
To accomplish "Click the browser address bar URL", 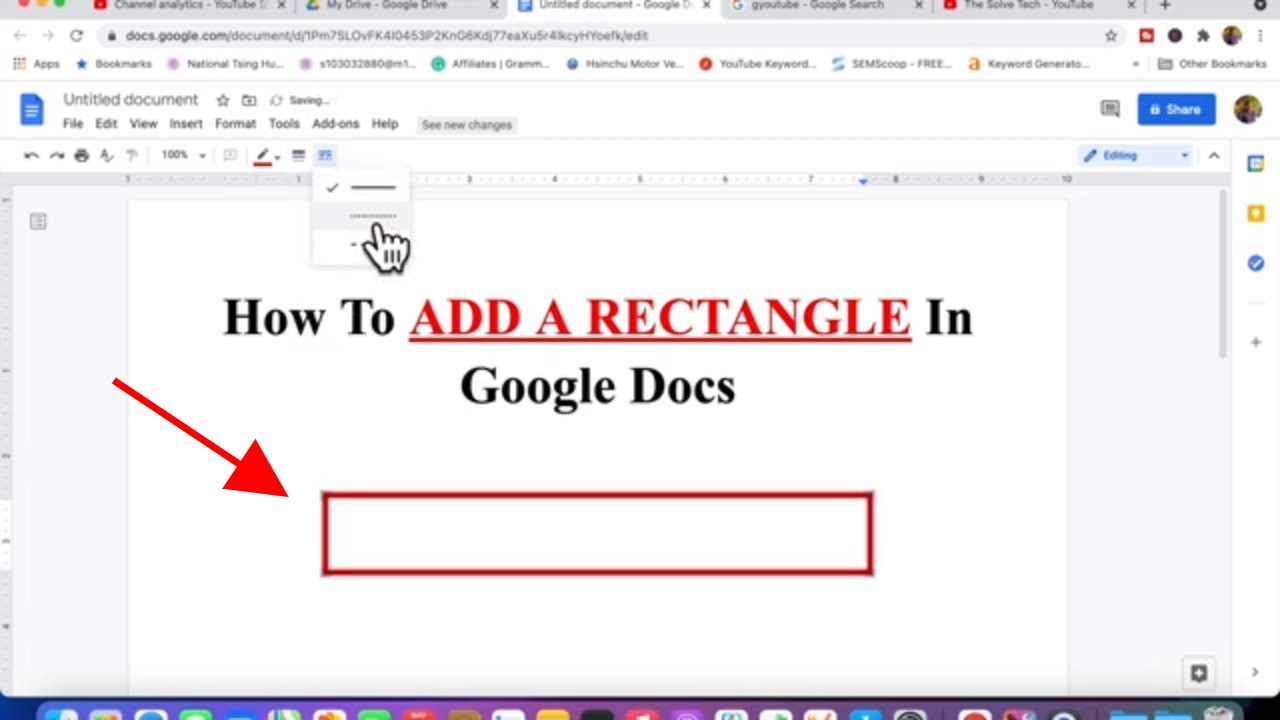I will point(387,36).
